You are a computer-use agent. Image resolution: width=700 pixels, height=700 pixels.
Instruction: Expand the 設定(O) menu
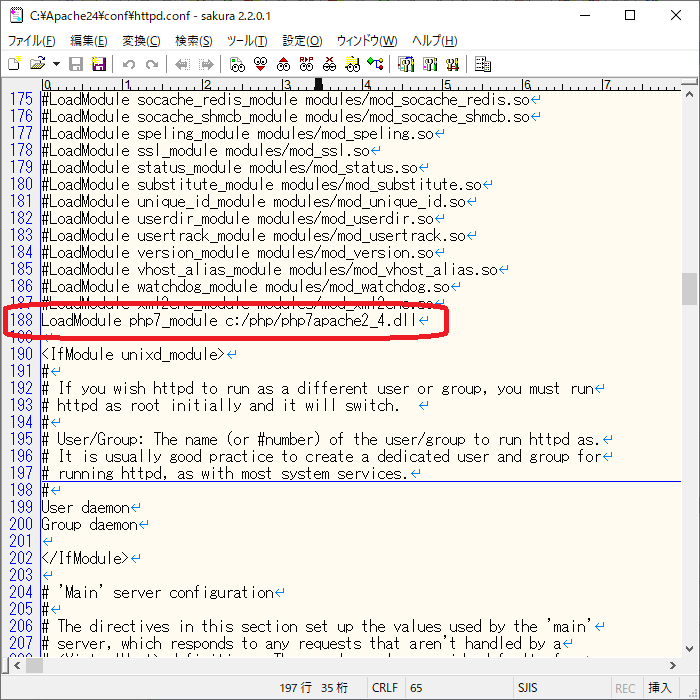pyautogui.click(x=302, y=41)
